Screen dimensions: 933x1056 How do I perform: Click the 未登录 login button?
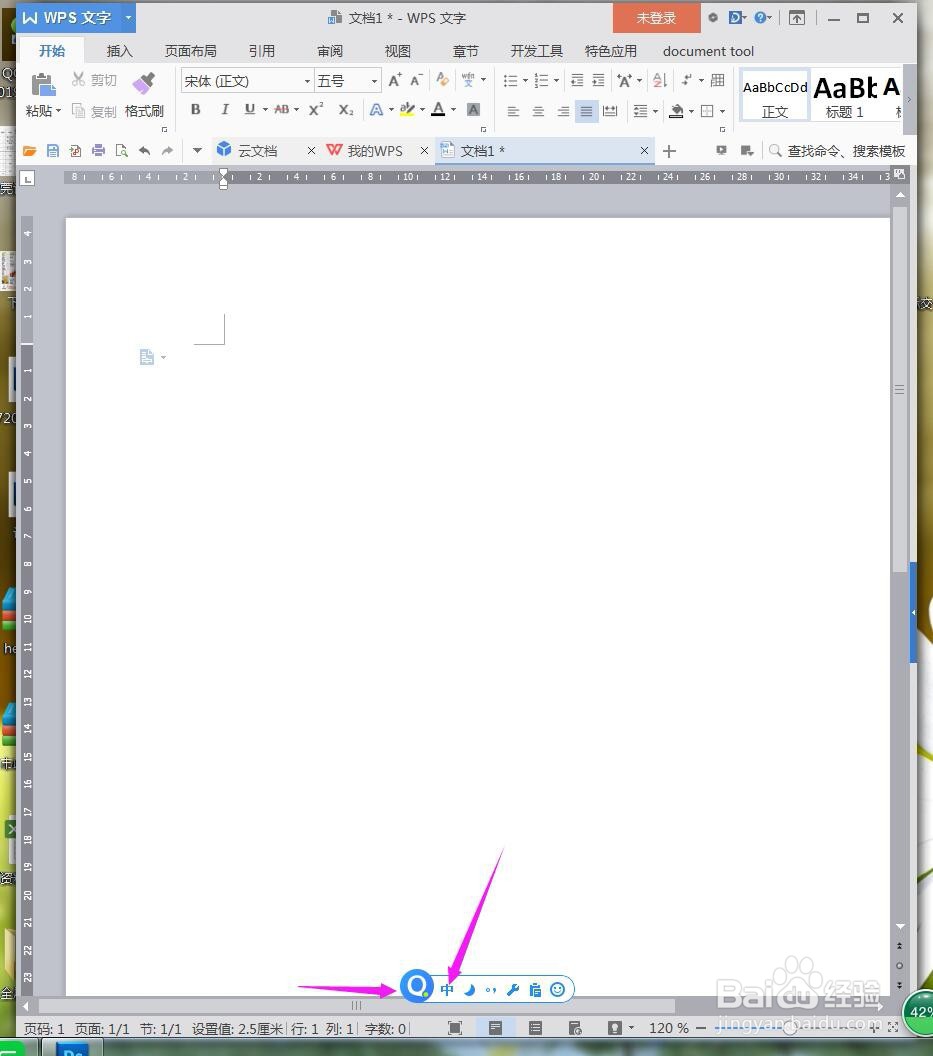[x=656, y=18]
